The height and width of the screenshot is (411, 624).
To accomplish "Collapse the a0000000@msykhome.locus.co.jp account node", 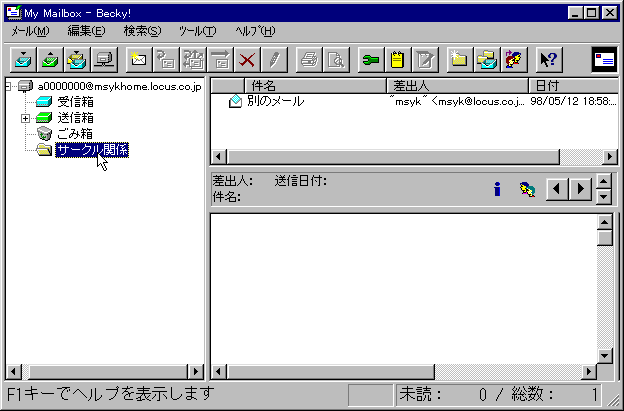I will tap(9, 87).
